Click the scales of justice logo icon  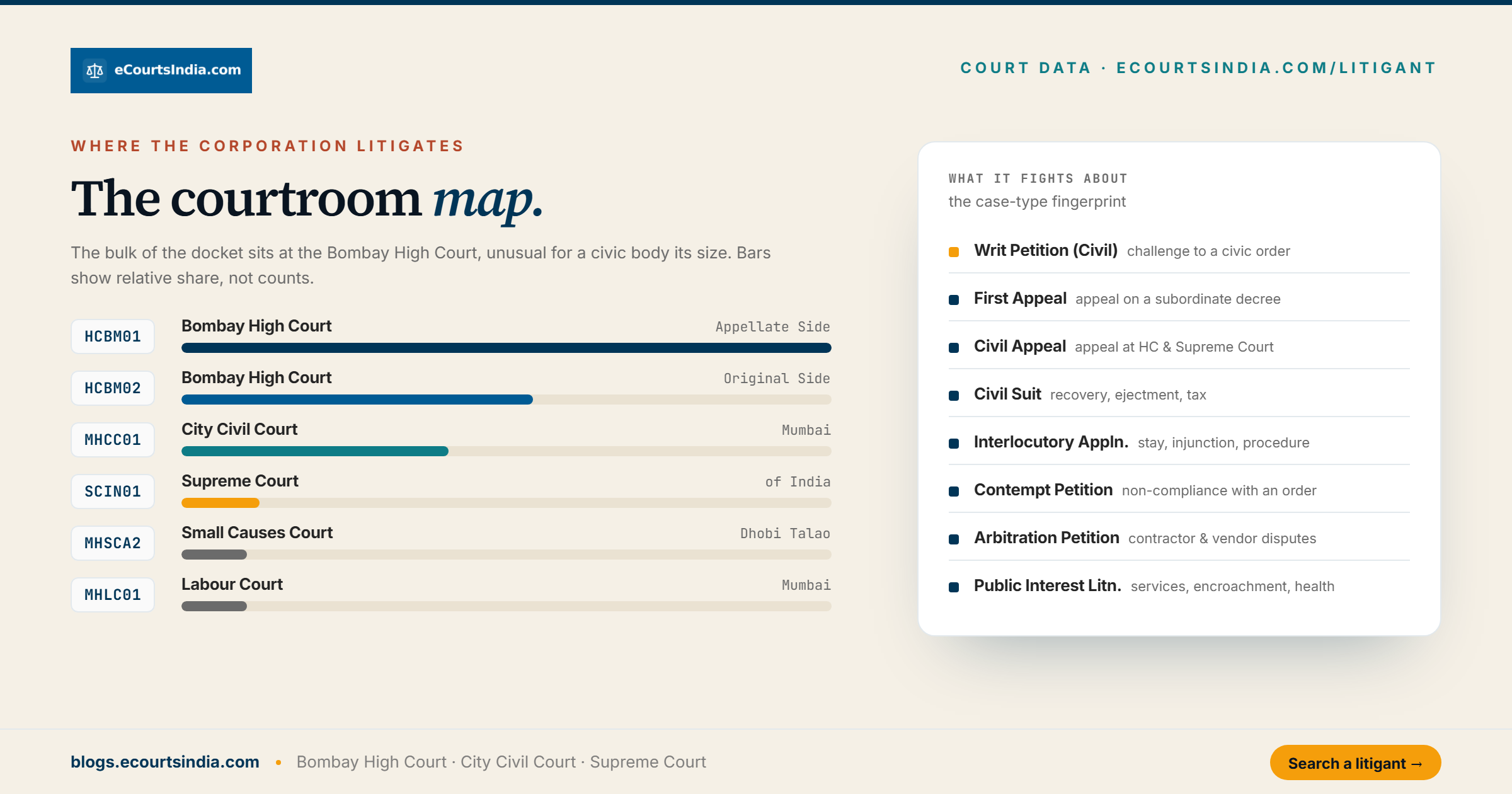pos(94,71)
